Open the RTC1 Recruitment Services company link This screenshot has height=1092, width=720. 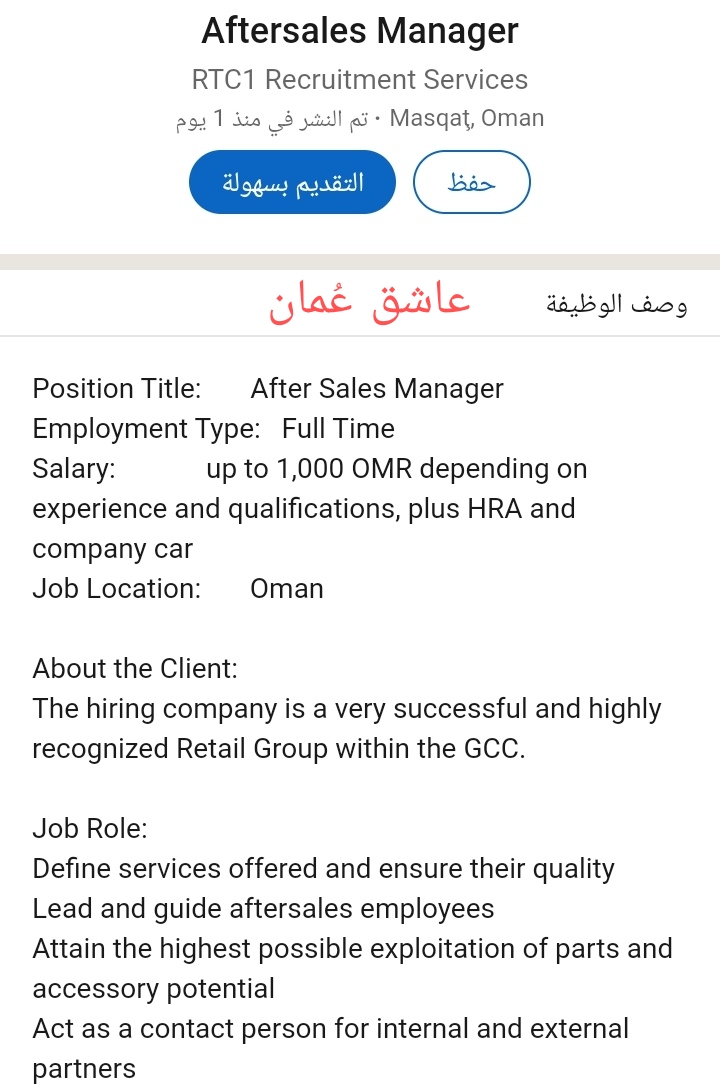pos(360,80)
